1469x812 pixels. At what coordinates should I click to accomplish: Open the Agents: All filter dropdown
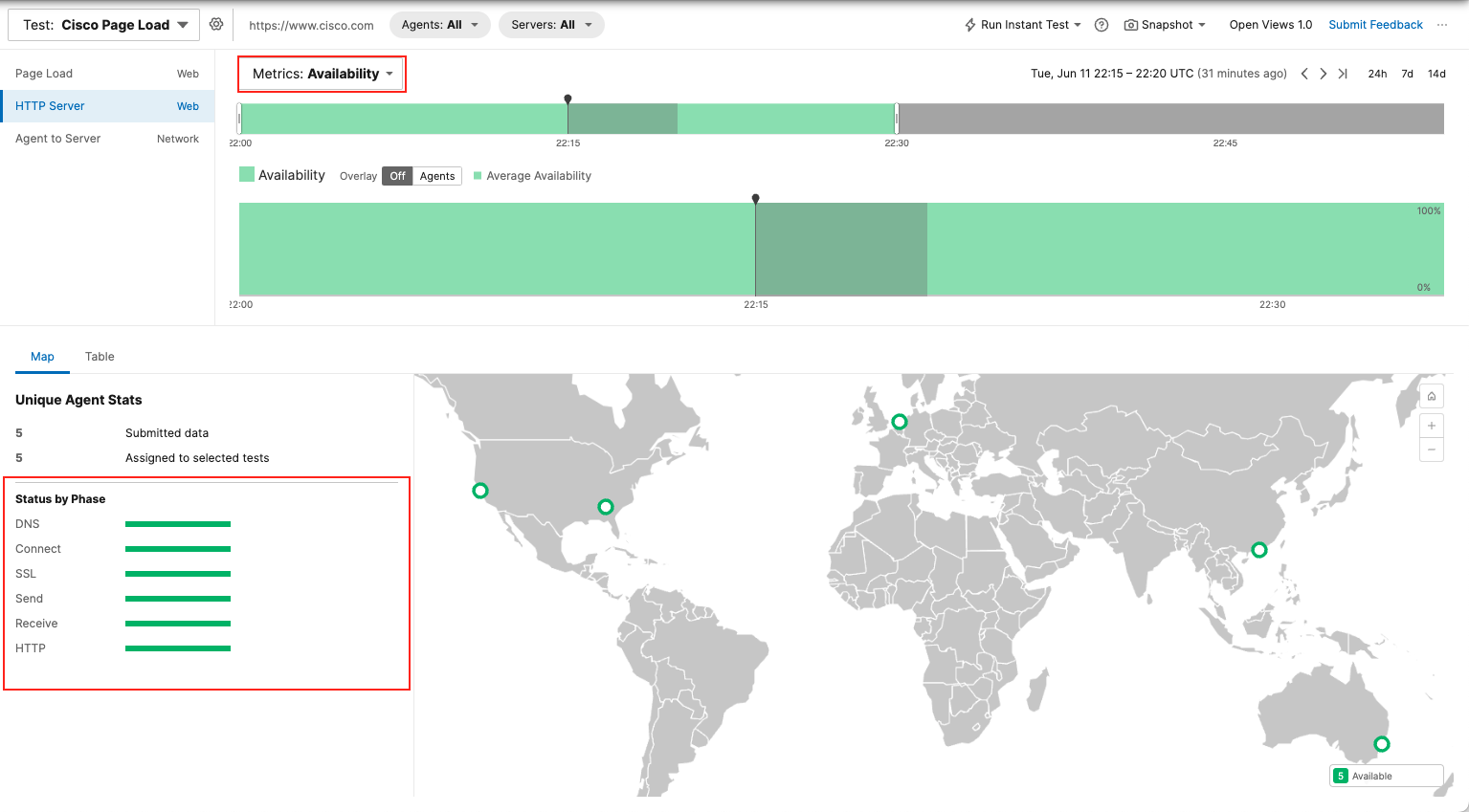(x=440, y=25)
